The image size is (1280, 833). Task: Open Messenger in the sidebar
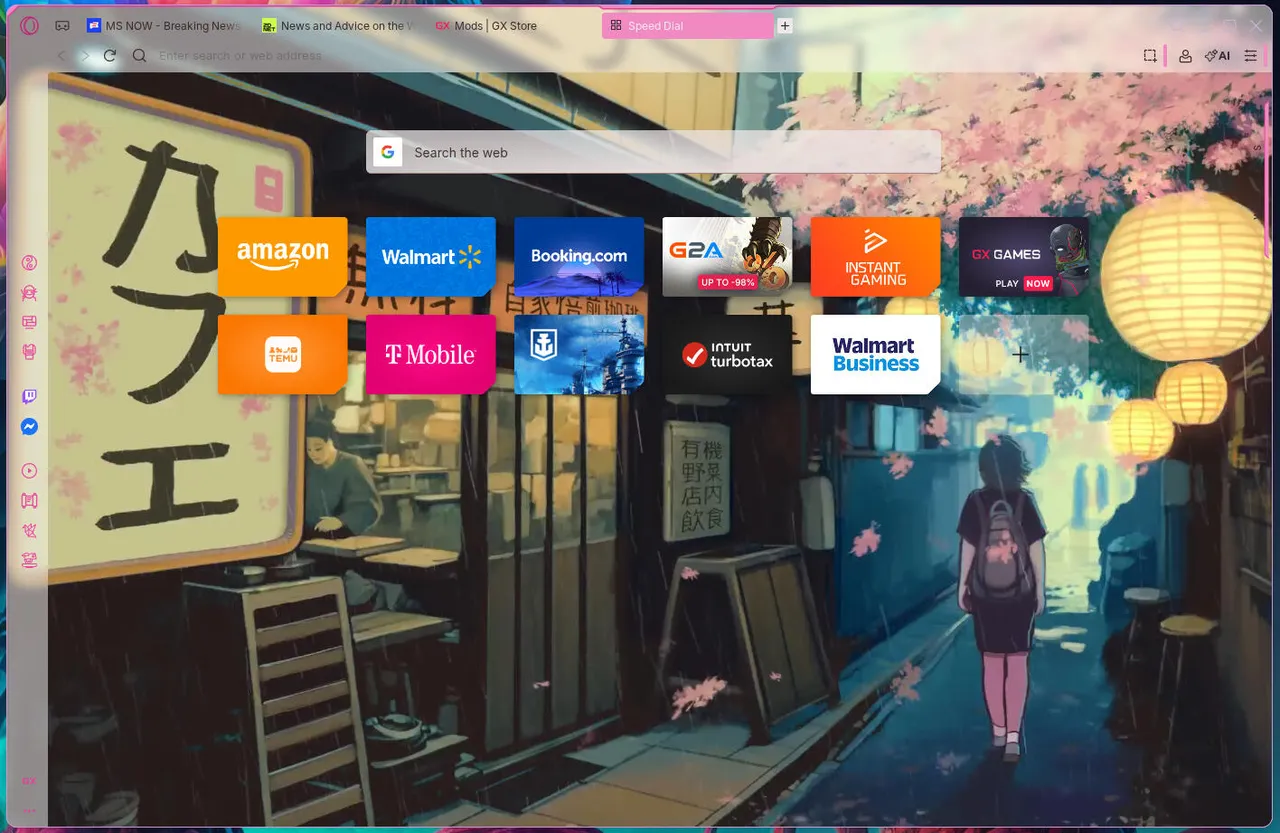click(29, 427)
